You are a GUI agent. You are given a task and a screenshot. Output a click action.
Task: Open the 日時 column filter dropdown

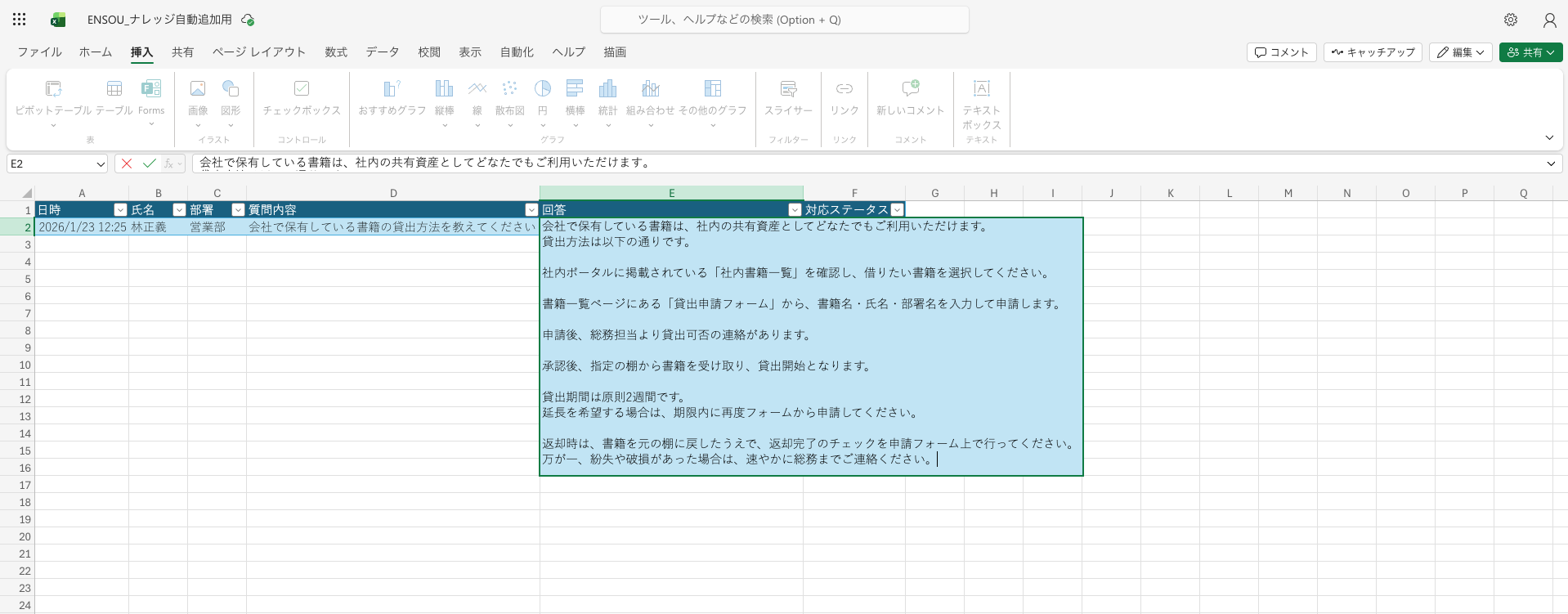pos(120,210)
